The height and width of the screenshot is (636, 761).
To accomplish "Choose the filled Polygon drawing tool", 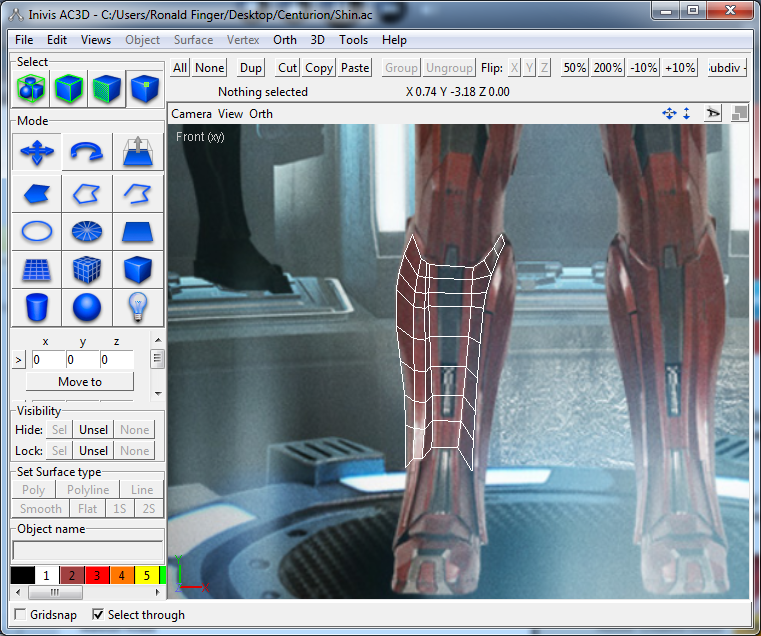I will (37, 194).
